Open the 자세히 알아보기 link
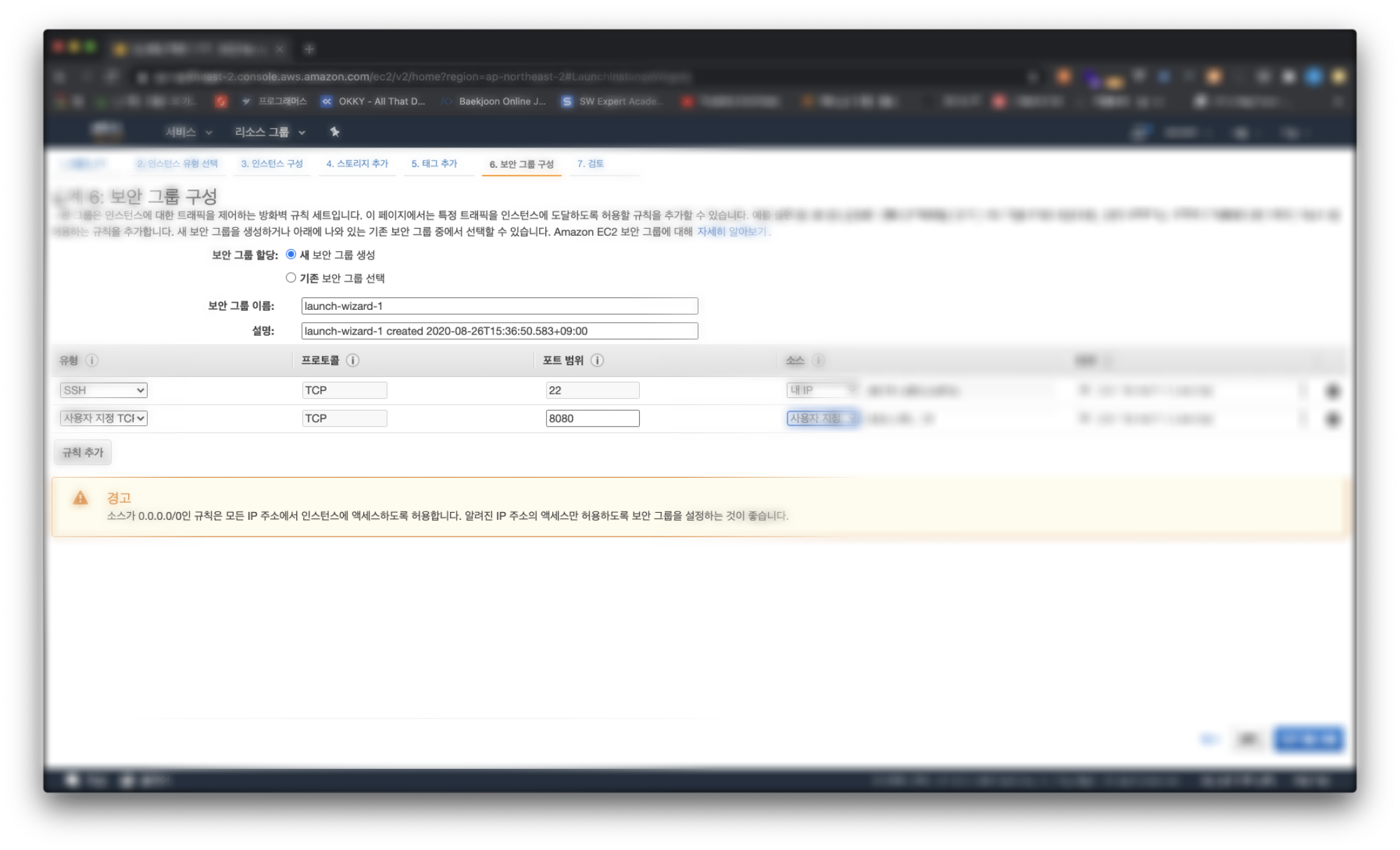 732,232
